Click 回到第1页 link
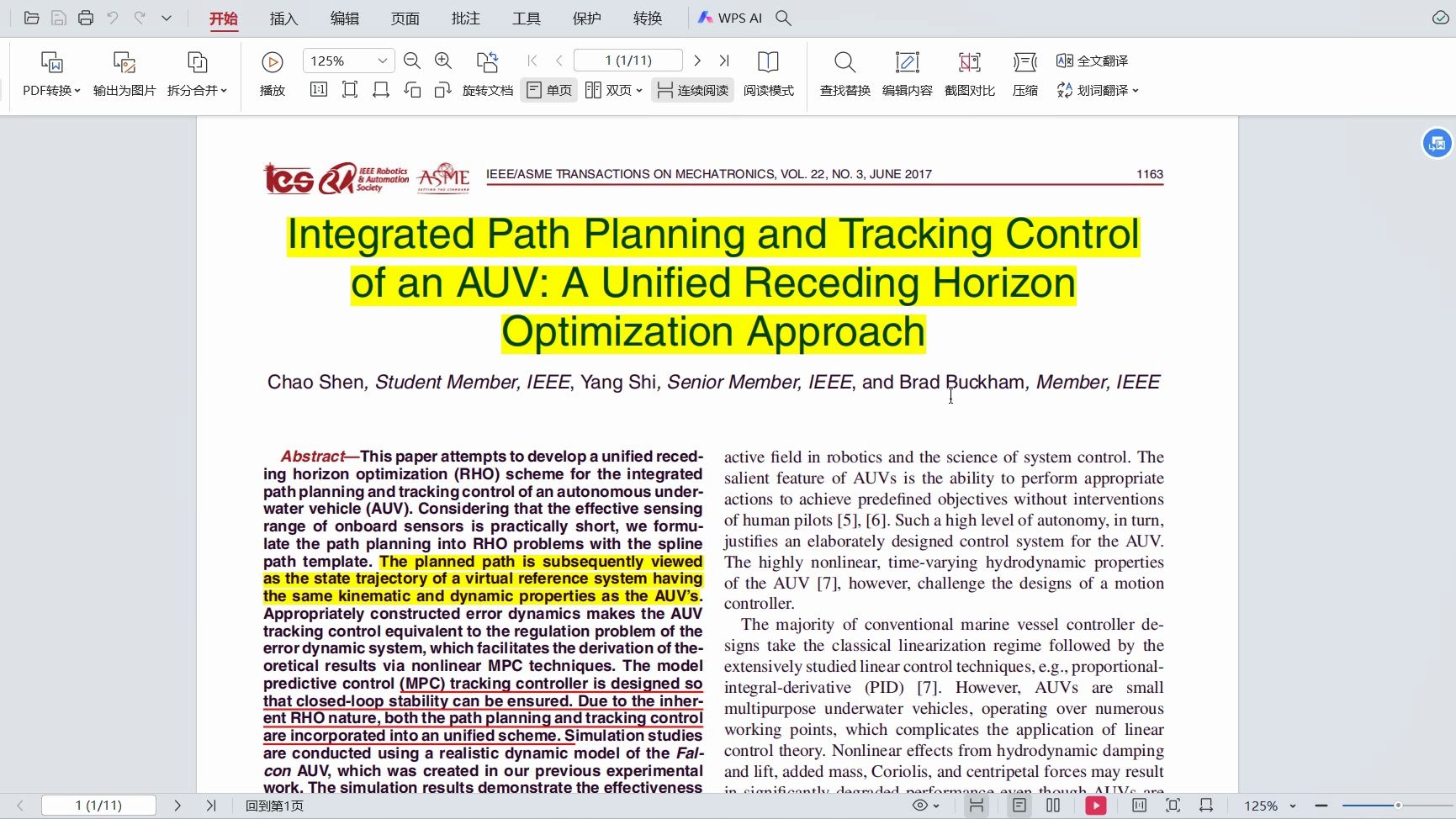1456x819 pixels. click(x=274, y=806)
